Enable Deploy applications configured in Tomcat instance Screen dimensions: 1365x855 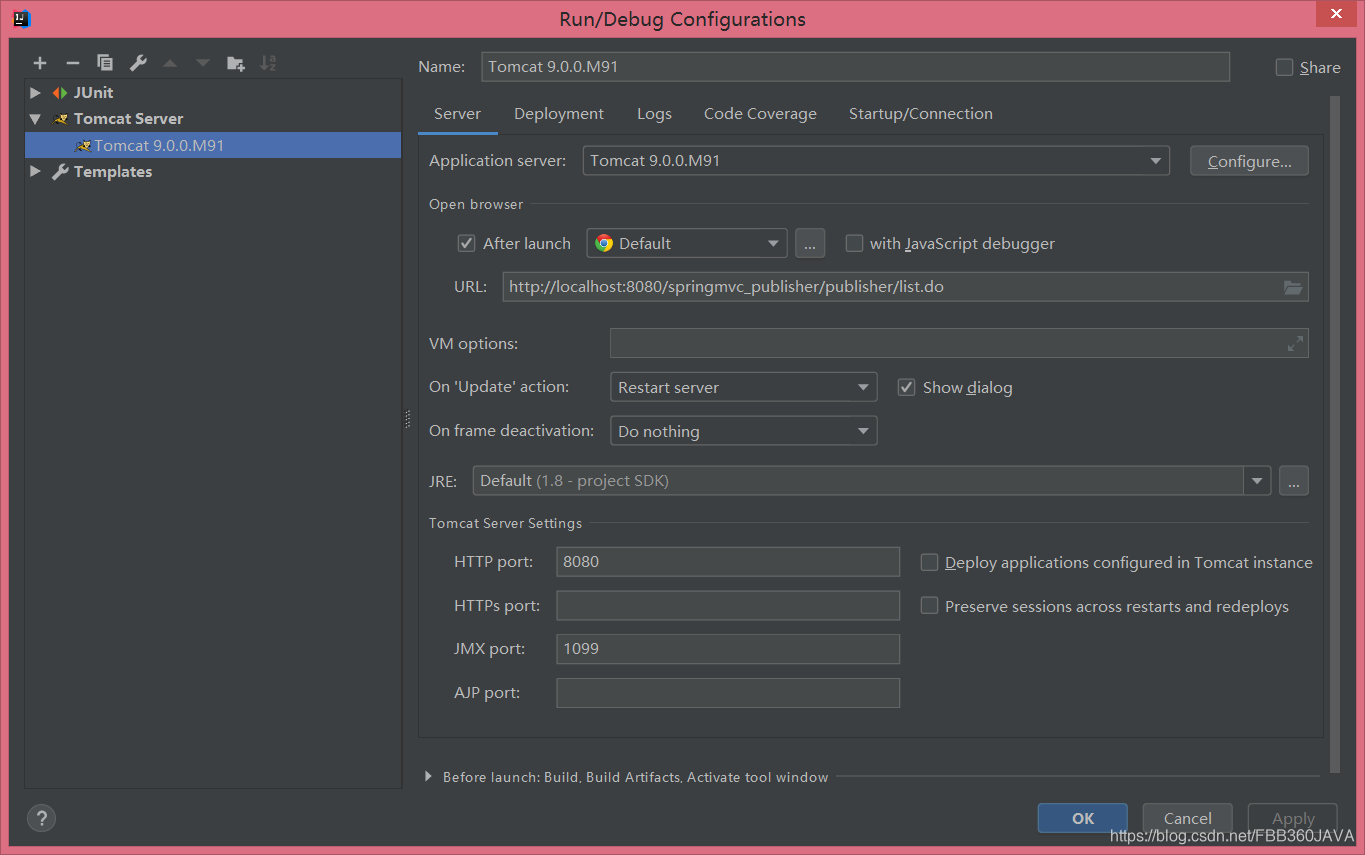click(929, 562)
